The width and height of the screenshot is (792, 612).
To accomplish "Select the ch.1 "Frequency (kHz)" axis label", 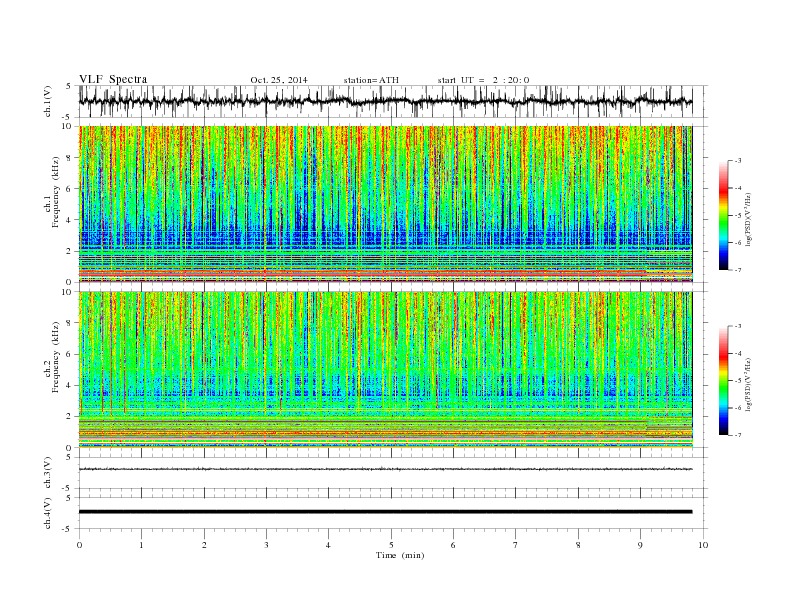I will tap(56, 191).
